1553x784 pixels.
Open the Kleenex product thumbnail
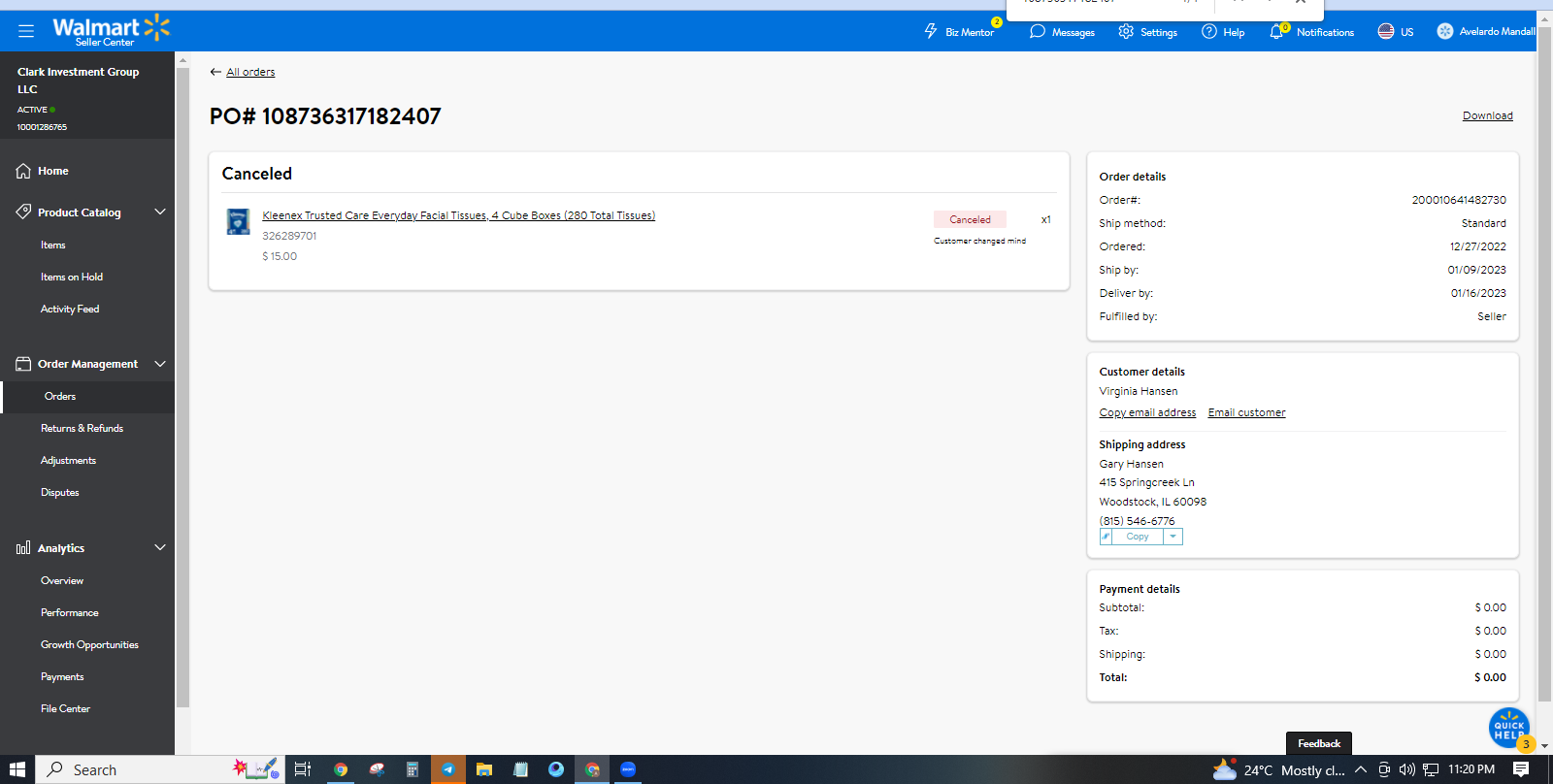[238, 221]
